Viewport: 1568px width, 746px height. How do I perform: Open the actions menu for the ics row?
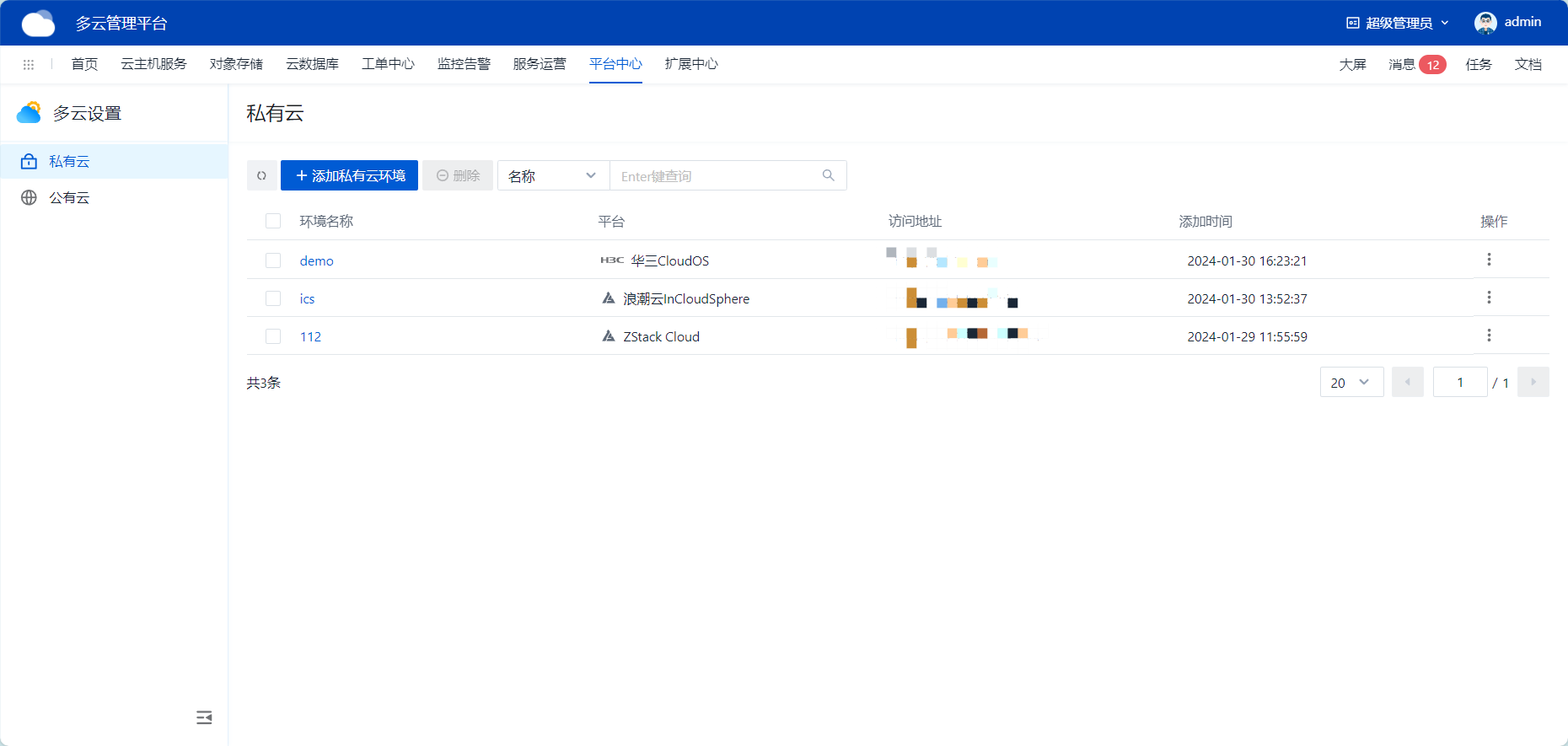tap(1489, 298)
